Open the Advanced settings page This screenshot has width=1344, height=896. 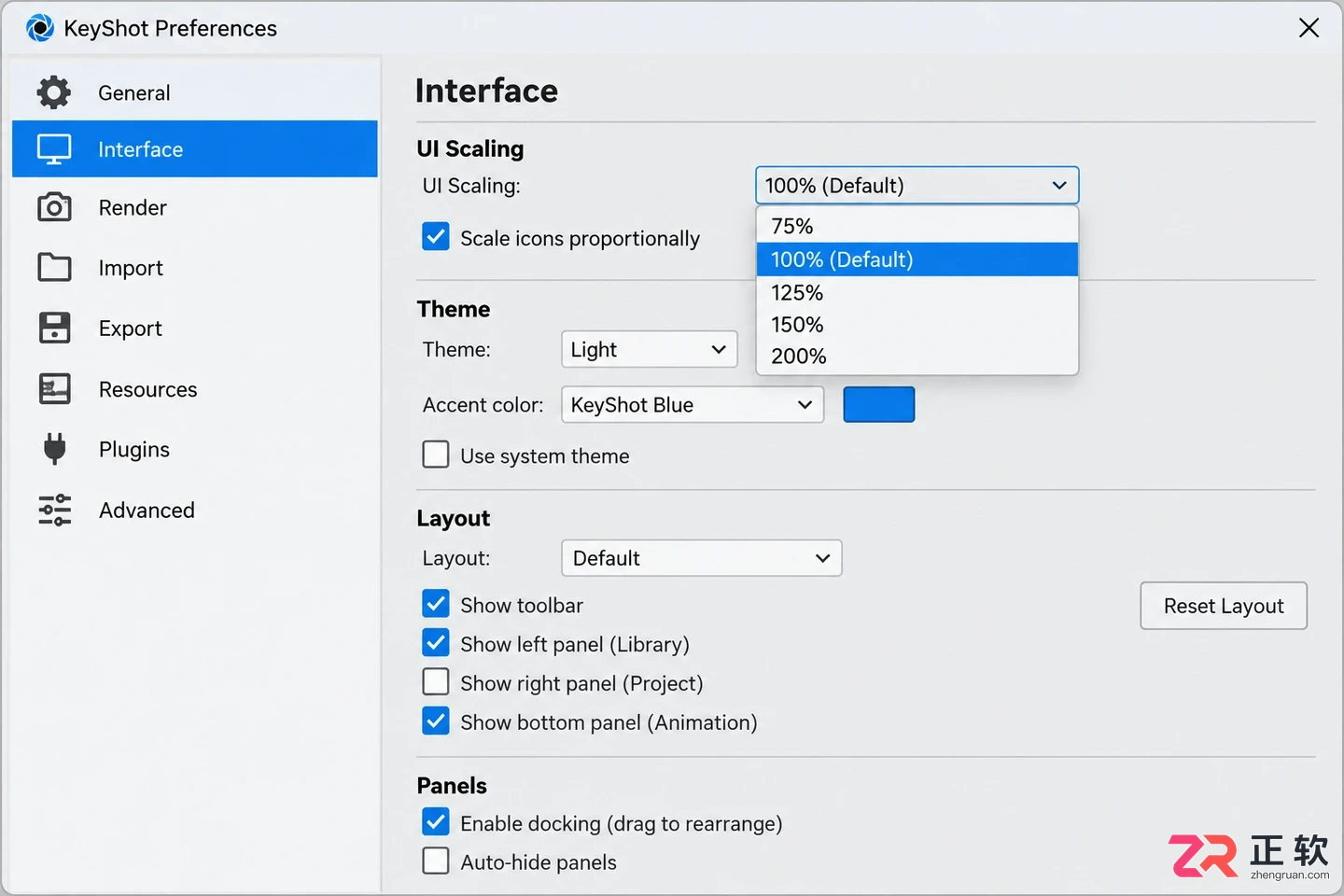tap(195, 510)
